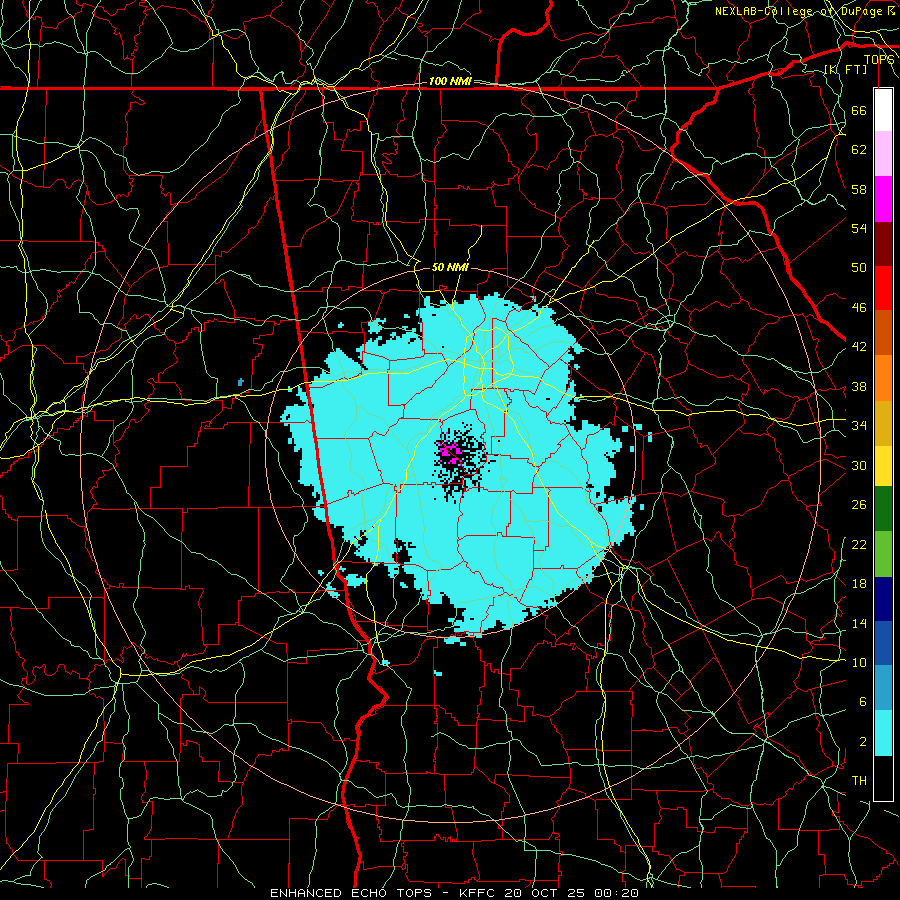The height and width of the screenshot is (900, 900).
Task: Click the white swatch in the tops legend
Action: click(883, 110)
